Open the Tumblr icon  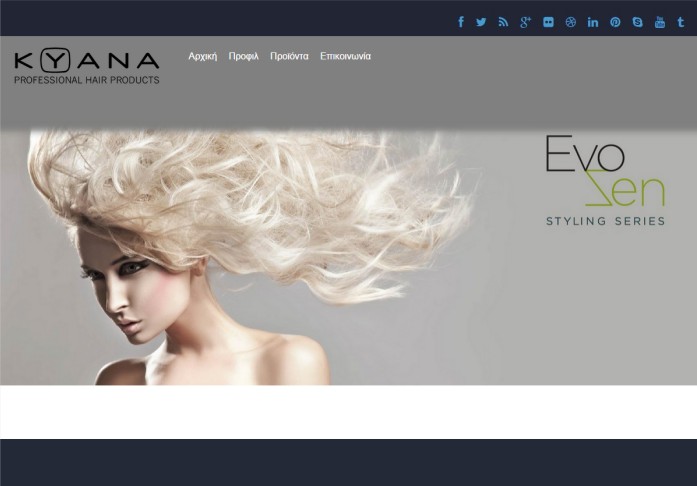pyautogui.click(x=681, y=22)
